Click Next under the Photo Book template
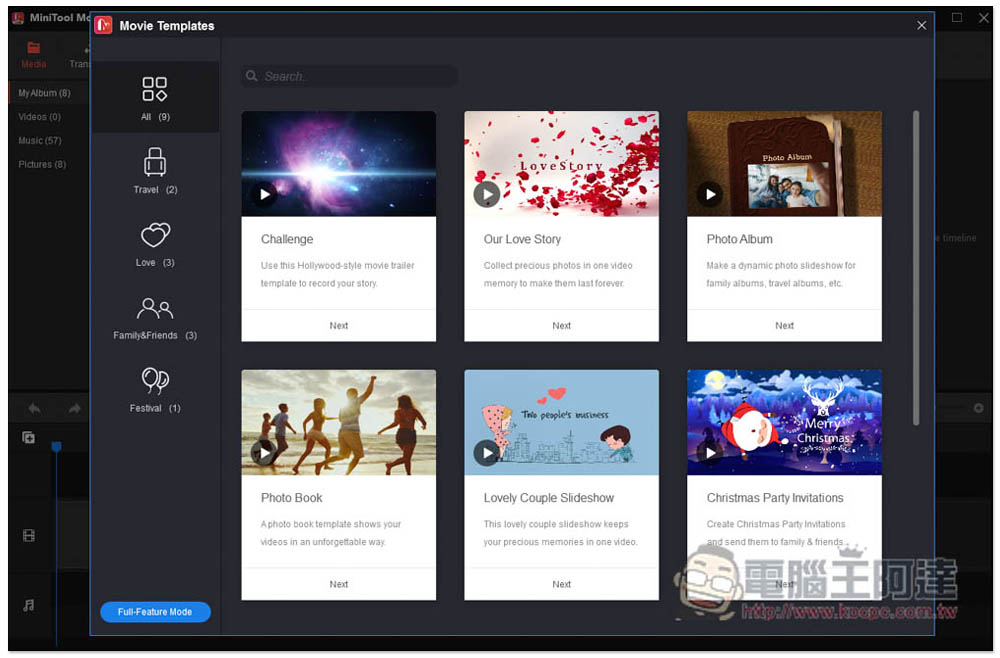This screenshot has height=658, width=1000. pos(339,584)
